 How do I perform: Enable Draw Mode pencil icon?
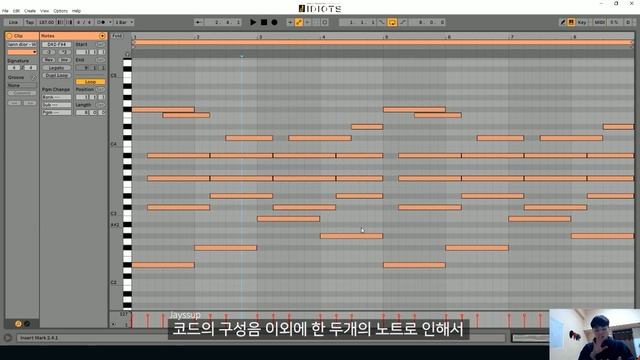(562, 22)
